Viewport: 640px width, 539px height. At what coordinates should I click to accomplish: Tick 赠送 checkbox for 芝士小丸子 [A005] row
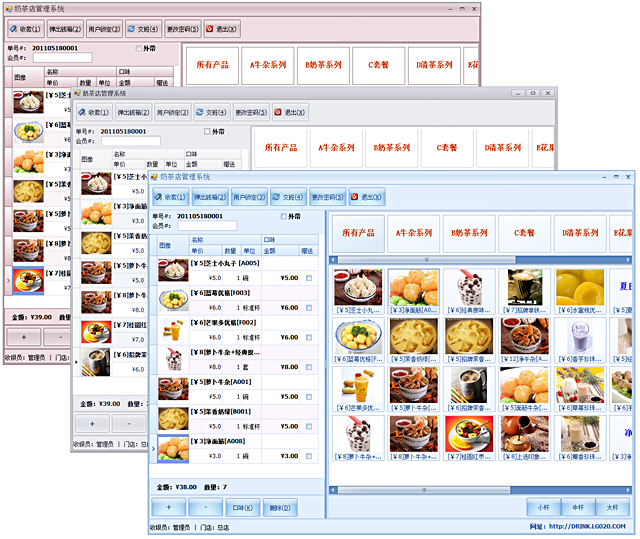click(309, 278)
